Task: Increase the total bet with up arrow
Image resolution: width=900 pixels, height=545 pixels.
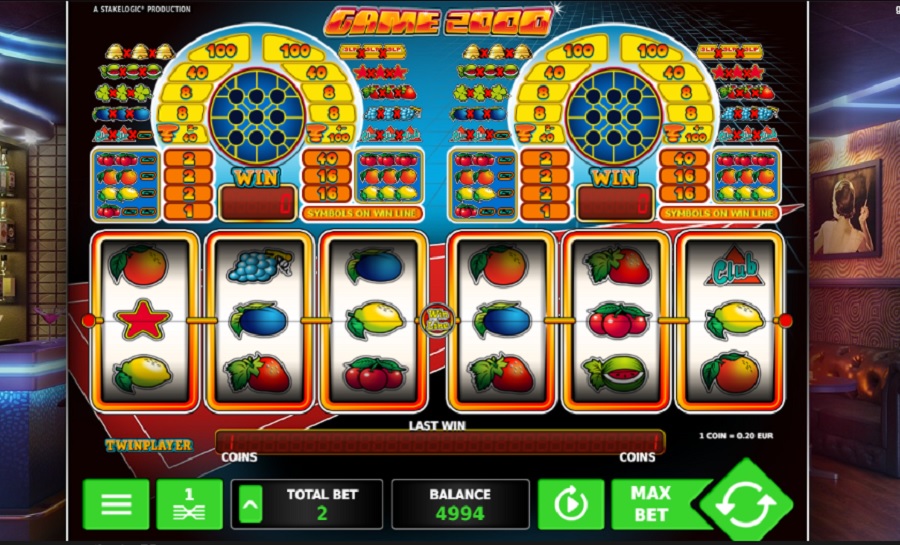Action: (x=250, y=504)
